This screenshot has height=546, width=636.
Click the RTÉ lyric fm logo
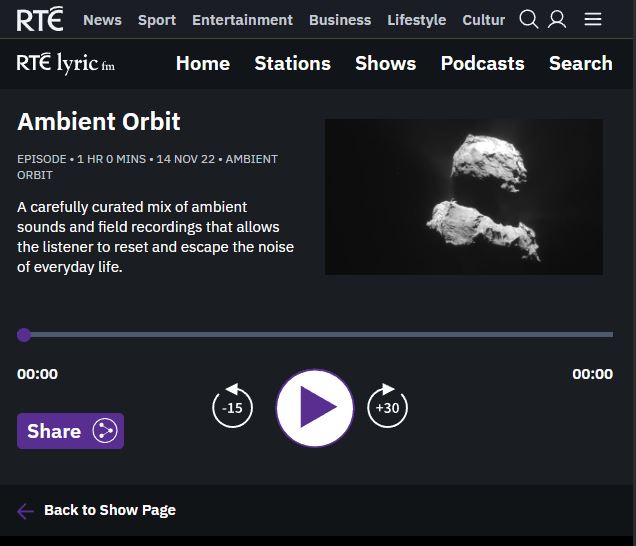click(x=66, y=63)
